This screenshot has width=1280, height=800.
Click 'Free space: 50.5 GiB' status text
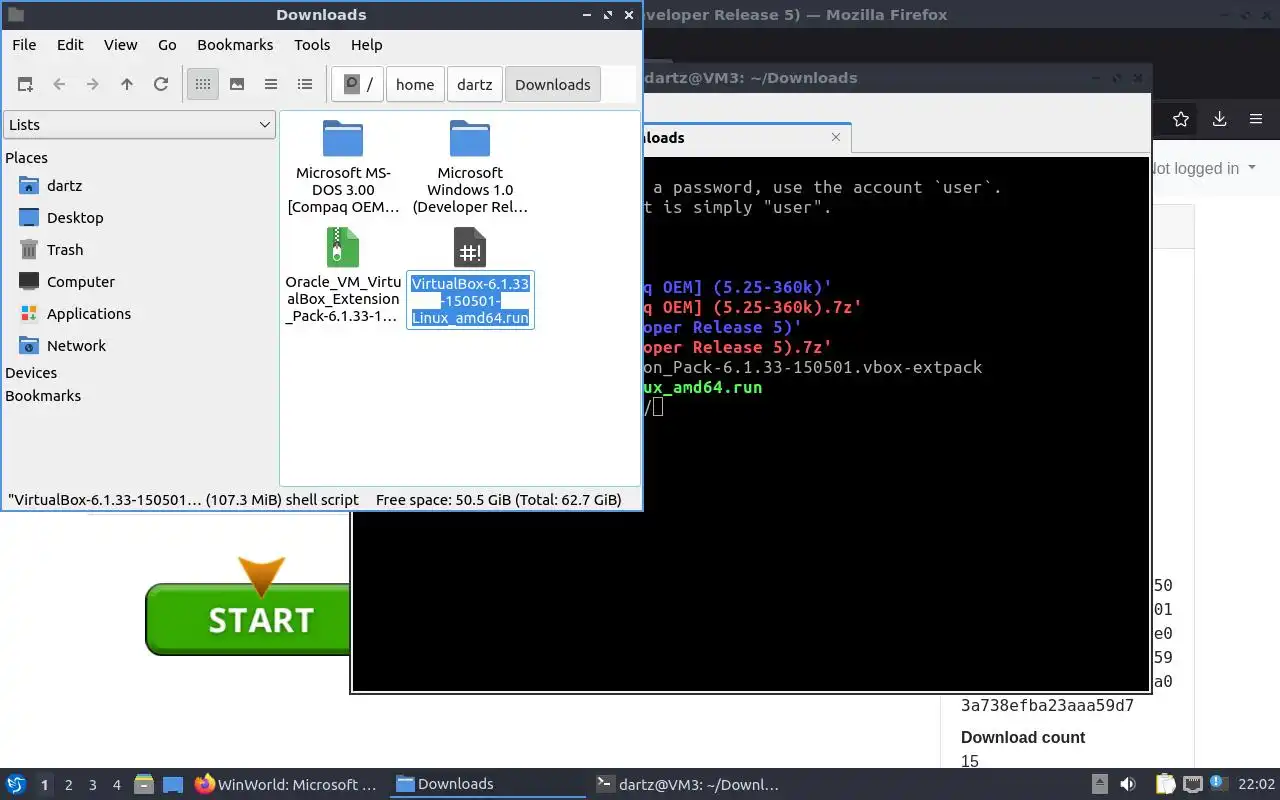(x=499, y=500)
